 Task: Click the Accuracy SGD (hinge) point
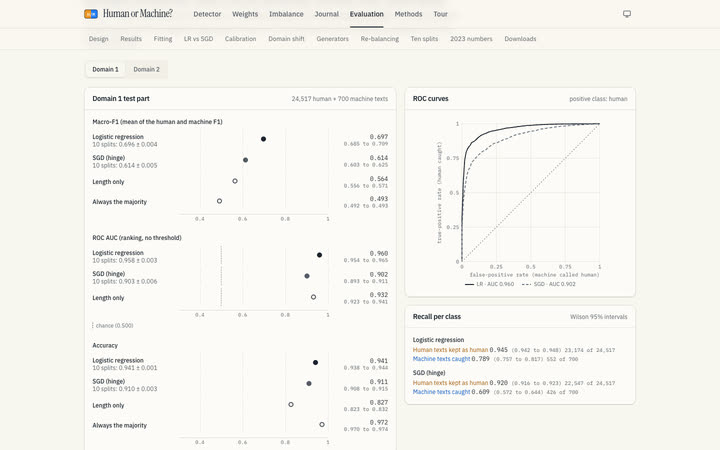pyautogui.click(x=309, y=383)
